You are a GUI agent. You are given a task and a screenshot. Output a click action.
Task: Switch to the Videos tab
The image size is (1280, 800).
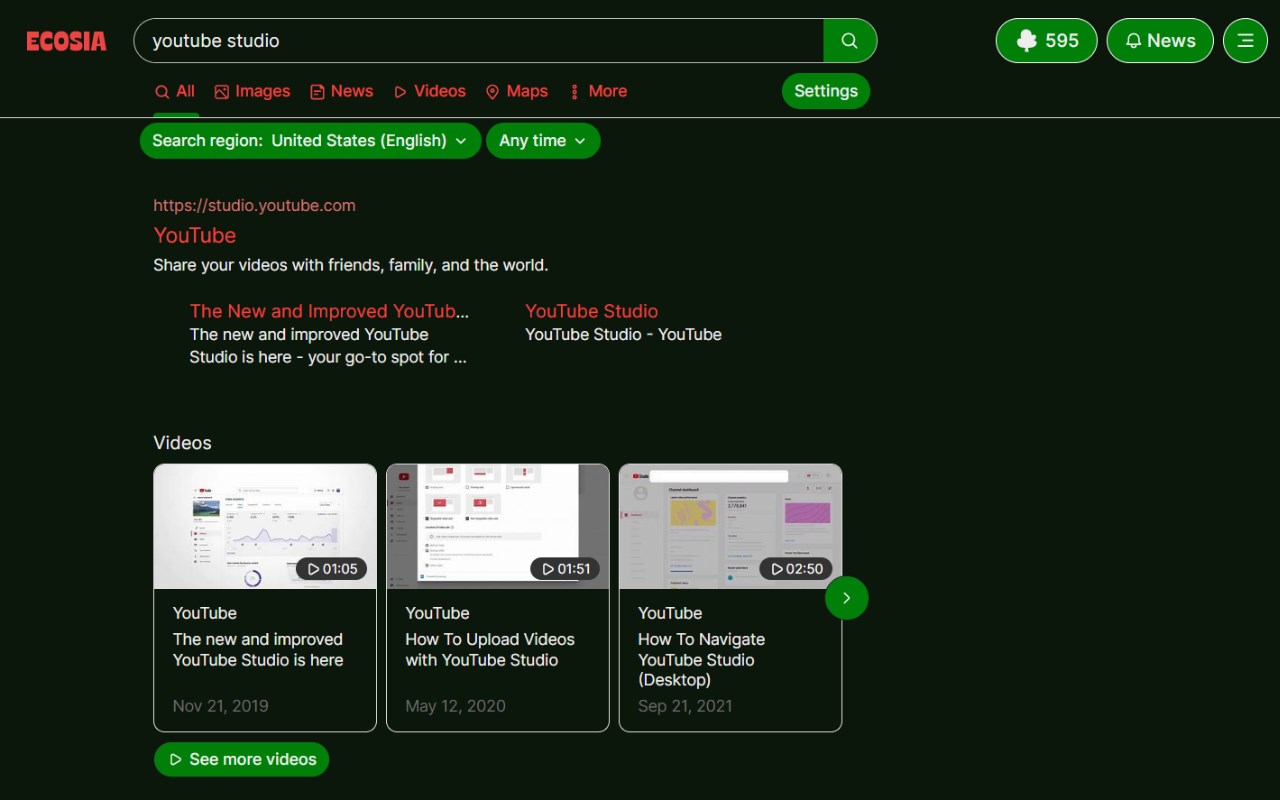430,91
